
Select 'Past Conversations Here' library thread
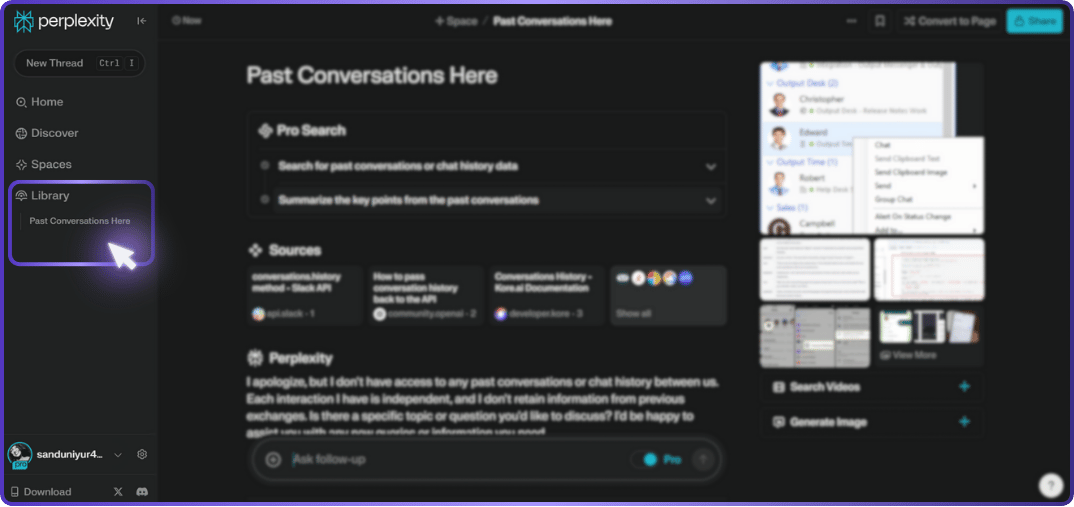pyautogui.click(x=79, y=221)
